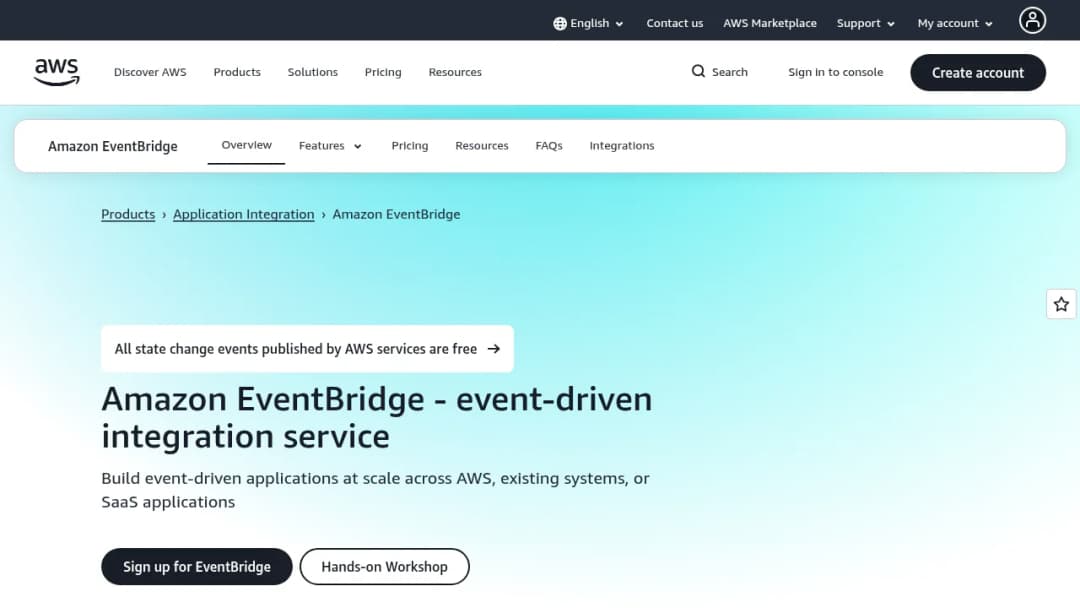Click the Amazon EventBridge subnav title
Image resolution: width=1080 pixels, height=608 pixels.
(x=113, y=146)
